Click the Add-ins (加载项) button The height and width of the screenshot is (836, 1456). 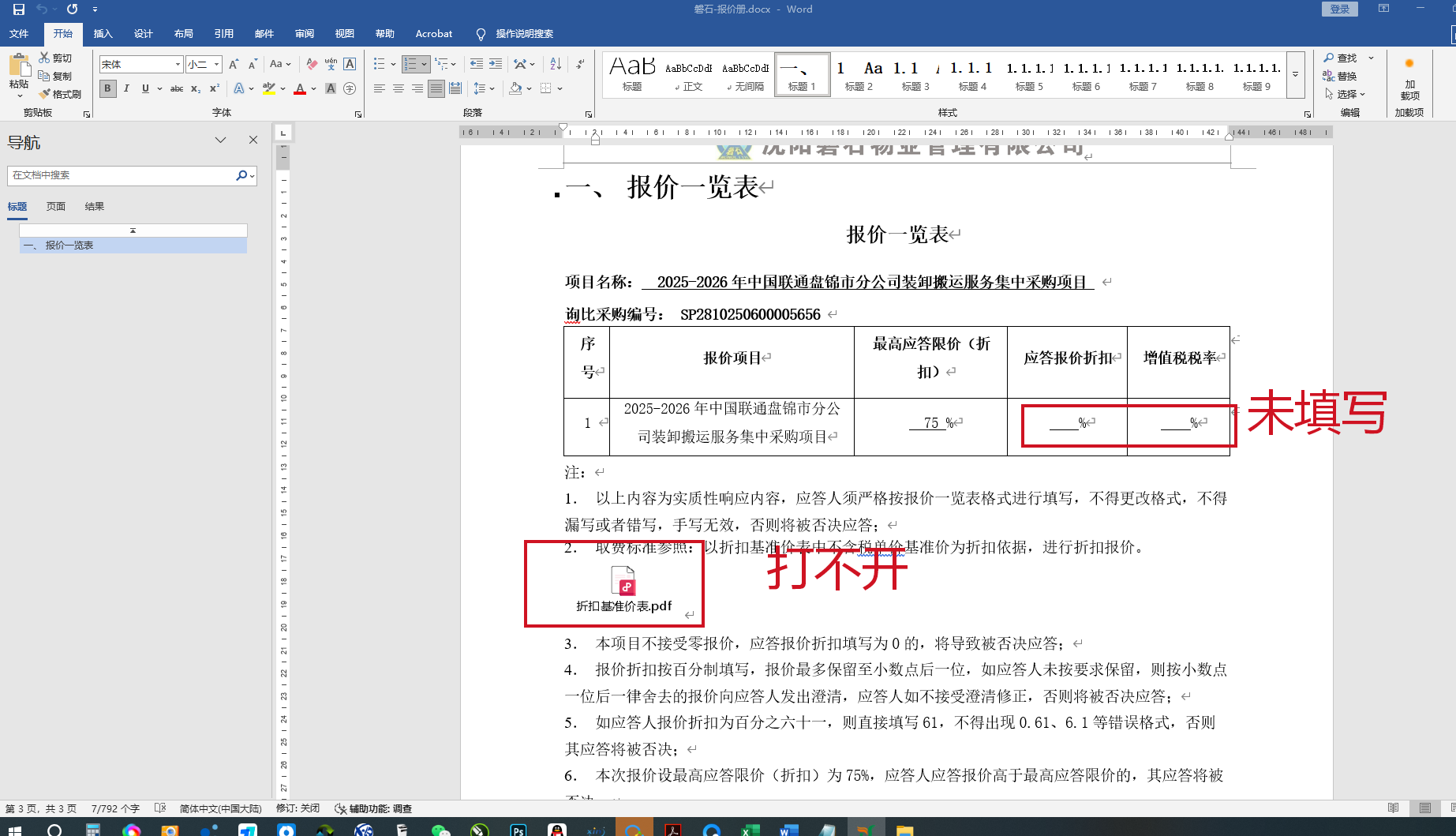pyautogui.click(x=1409, y=78)
